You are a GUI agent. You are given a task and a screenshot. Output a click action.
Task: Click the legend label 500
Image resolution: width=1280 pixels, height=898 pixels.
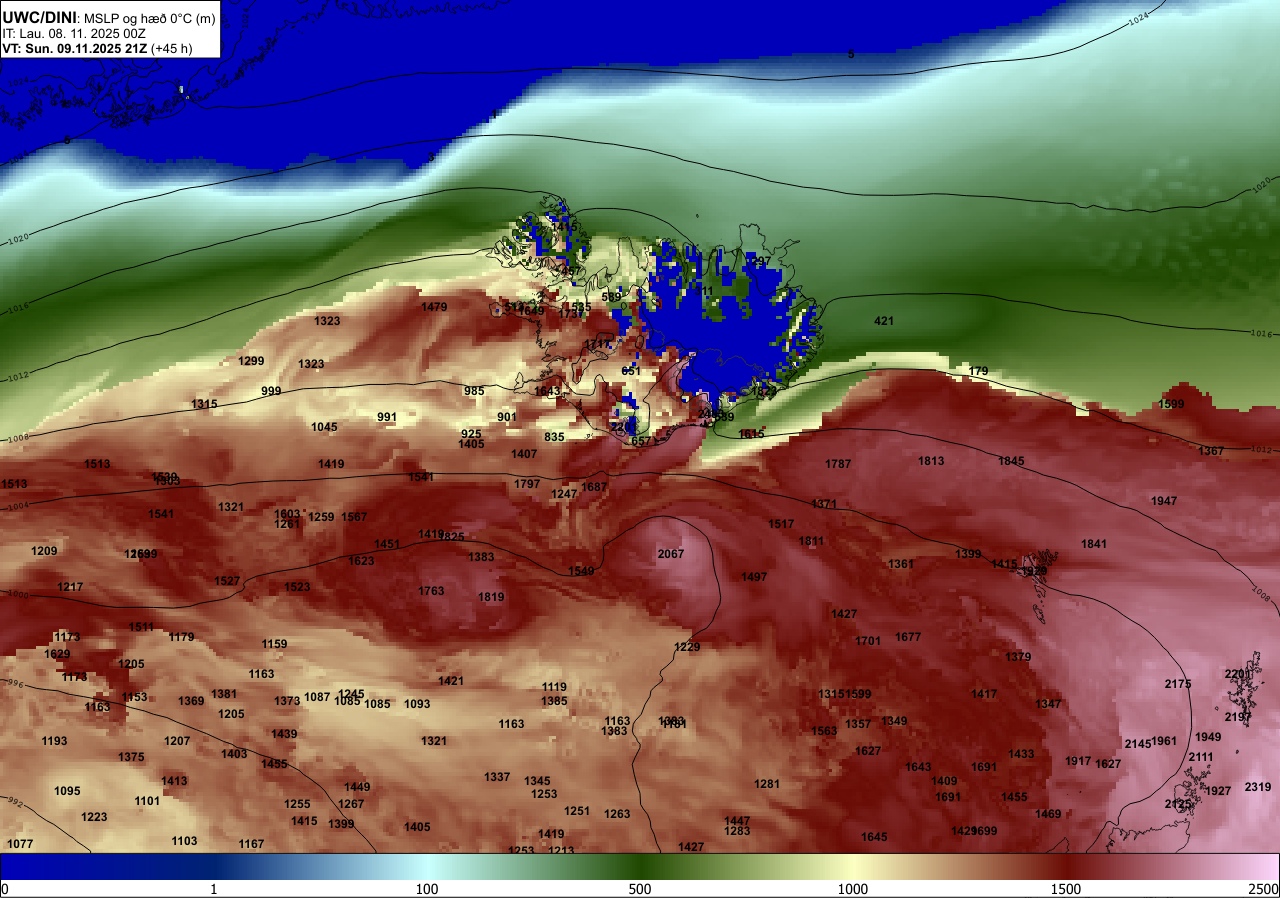[640, 889]
